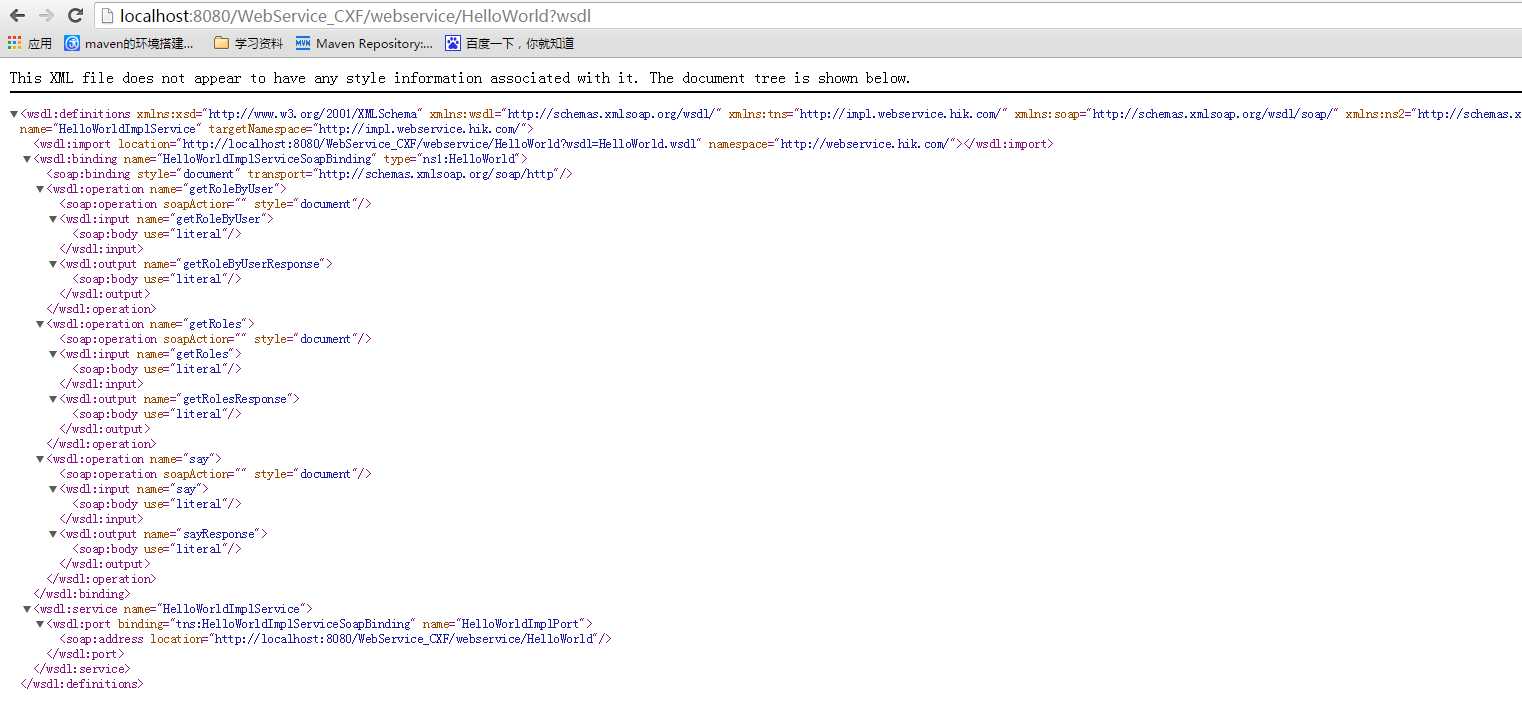Screen dimensions: 1522x703
Task: Collapse the wsdl:service HelloWorldImplService node
Action: pyautogui.click(x=27, y=609)
